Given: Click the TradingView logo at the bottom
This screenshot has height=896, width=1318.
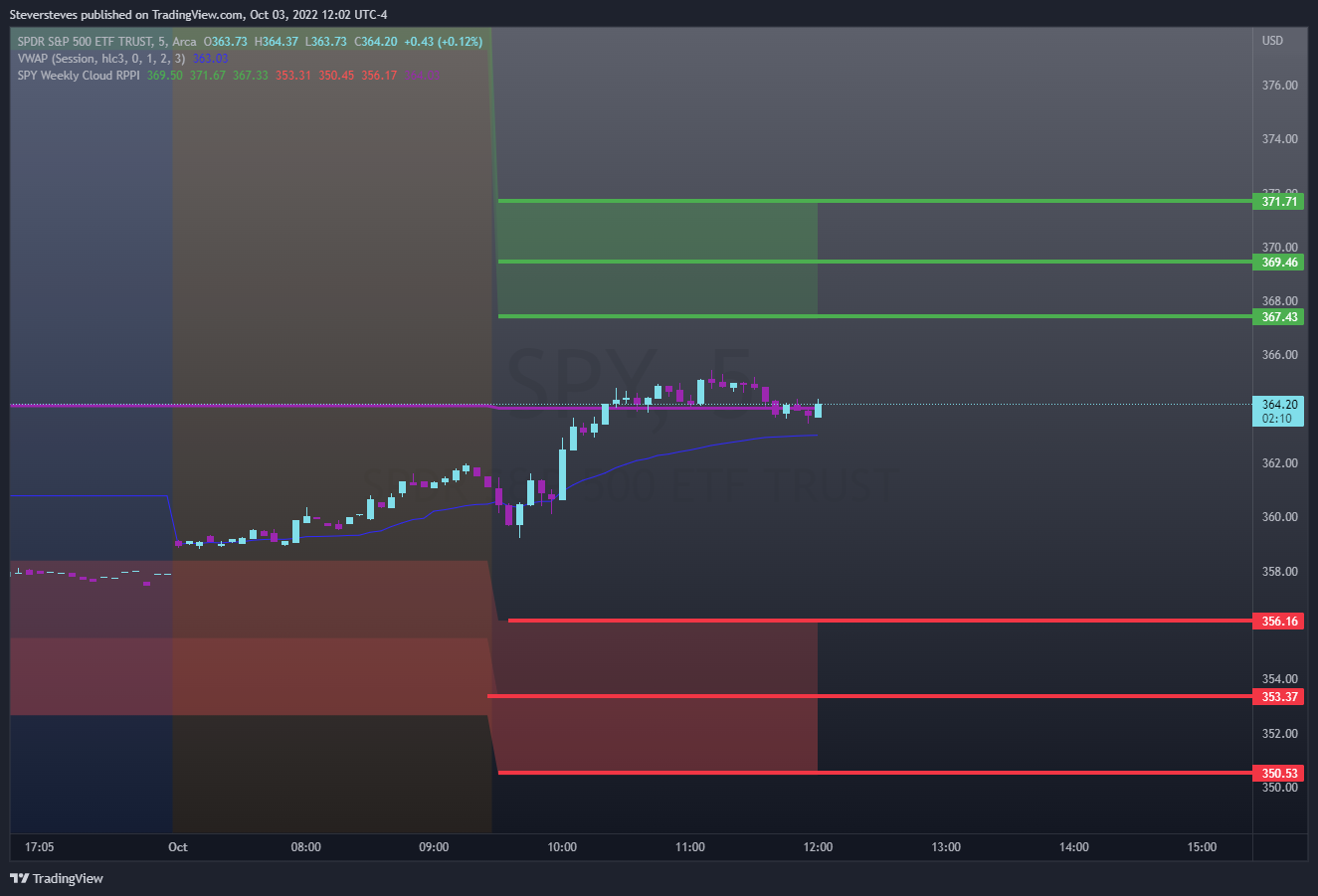Looking at the screenshot, I should click(x=57, y=878).
